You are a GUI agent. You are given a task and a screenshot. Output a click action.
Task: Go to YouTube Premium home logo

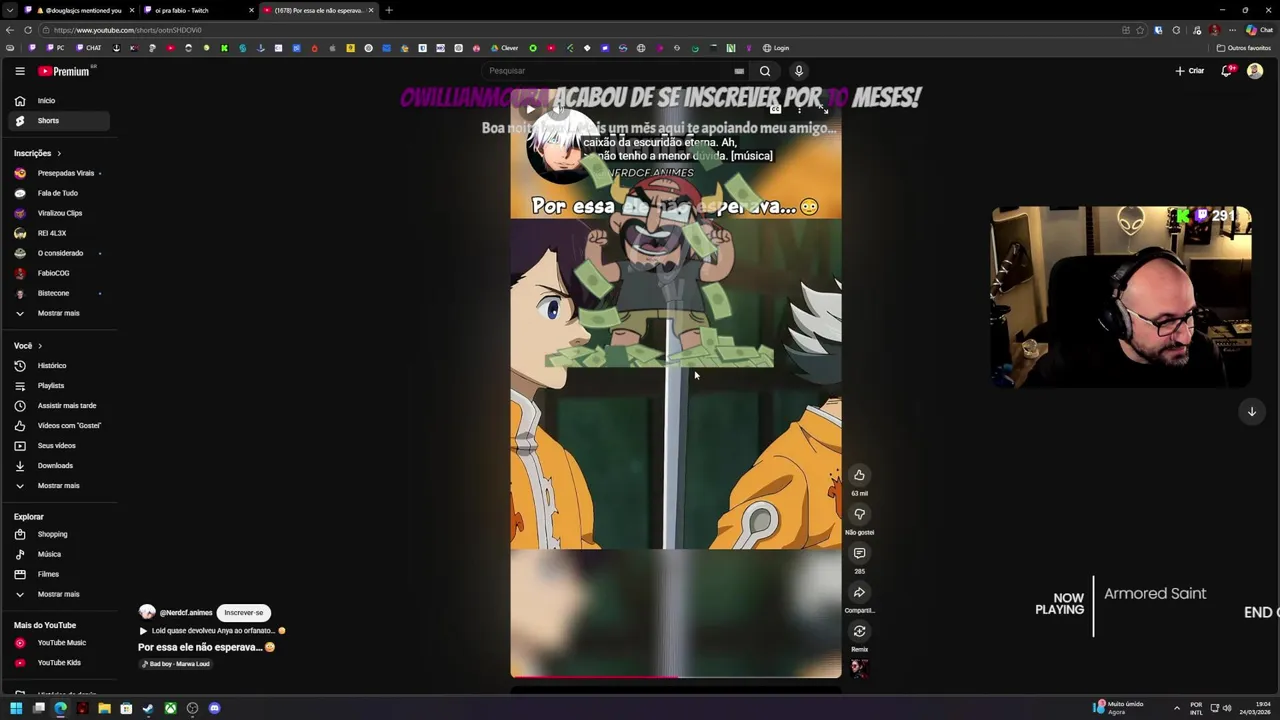(64, 71)
